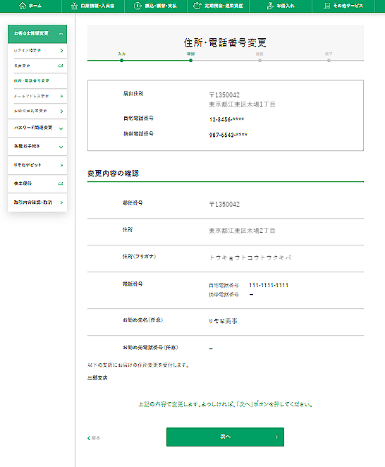Open the 口座情報・入出金 menu tab
Viewport: 385px width, 467px height.
[93, 6]
